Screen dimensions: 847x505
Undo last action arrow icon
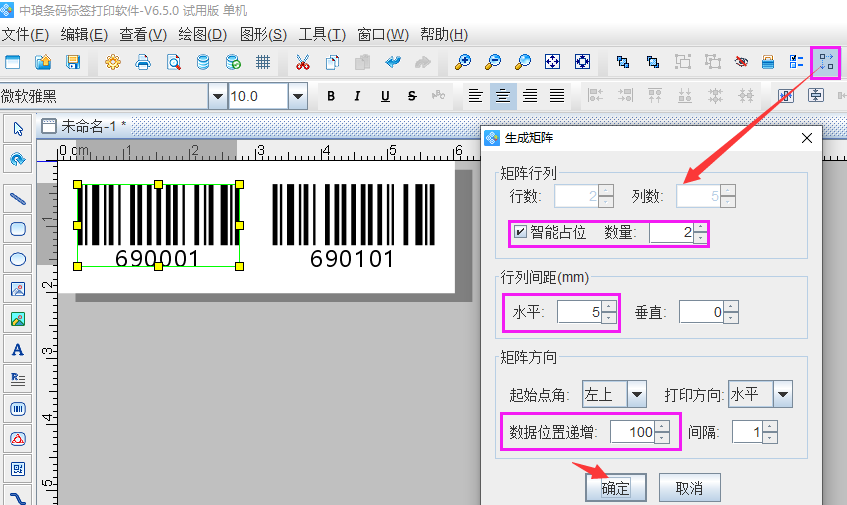[393, 62]
